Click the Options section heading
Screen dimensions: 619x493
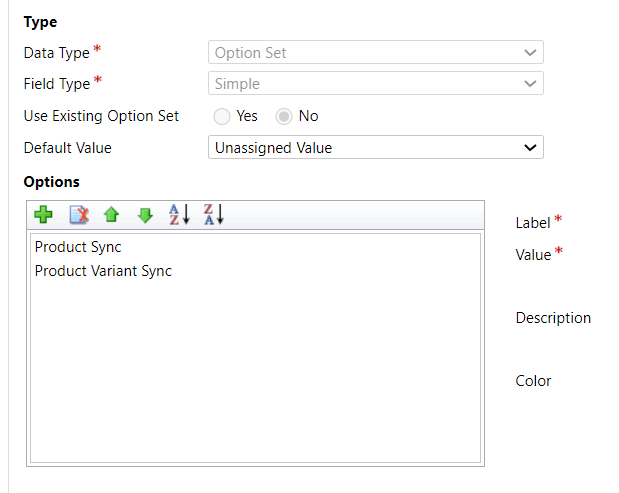(51, 182)
